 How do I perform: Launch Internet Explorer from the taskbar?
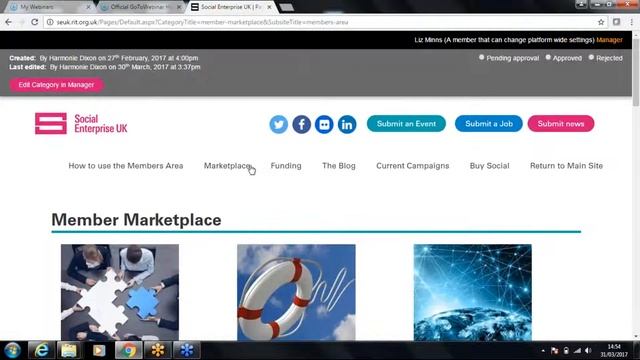41,350
